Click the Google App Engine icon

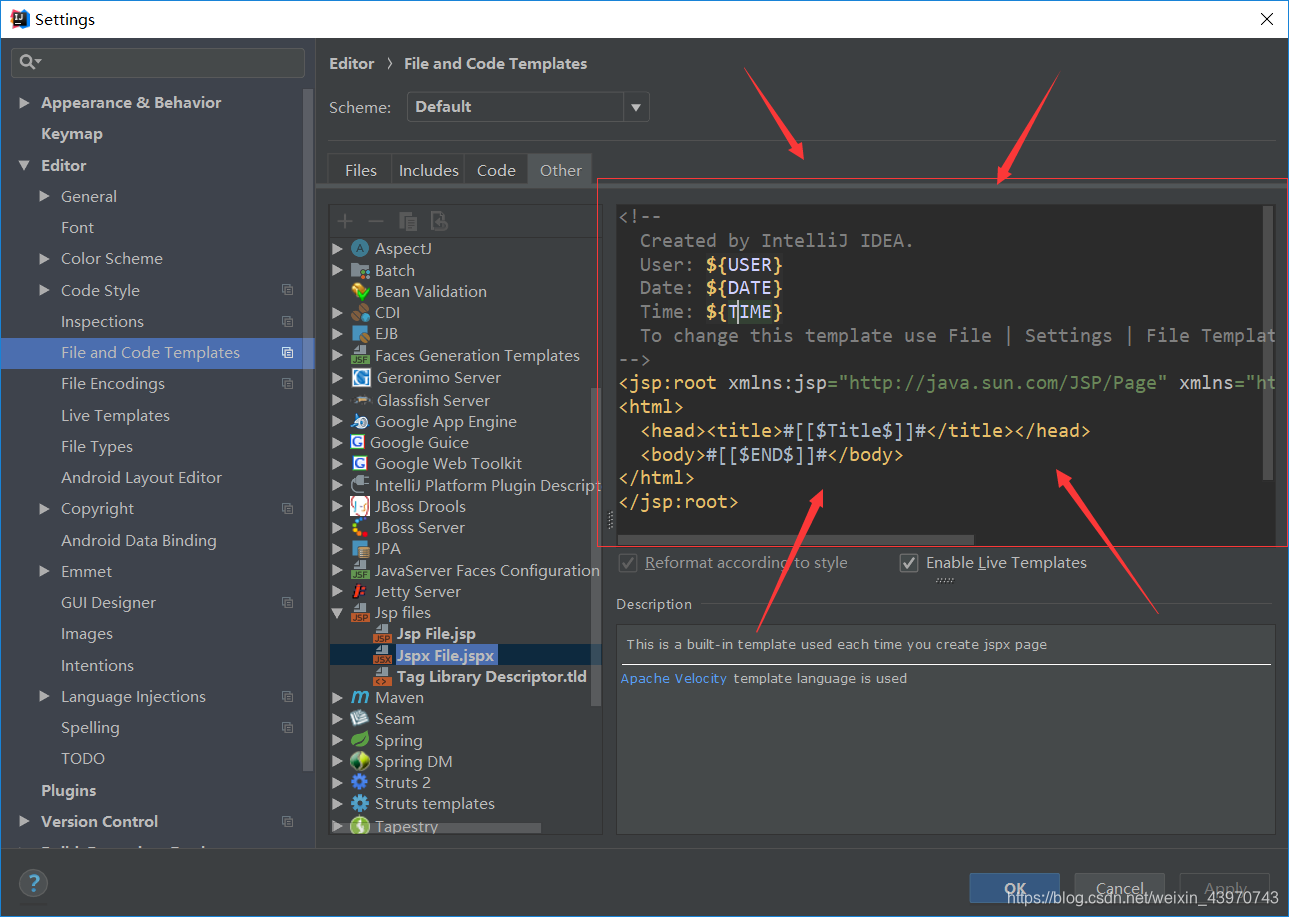point(360,422)
